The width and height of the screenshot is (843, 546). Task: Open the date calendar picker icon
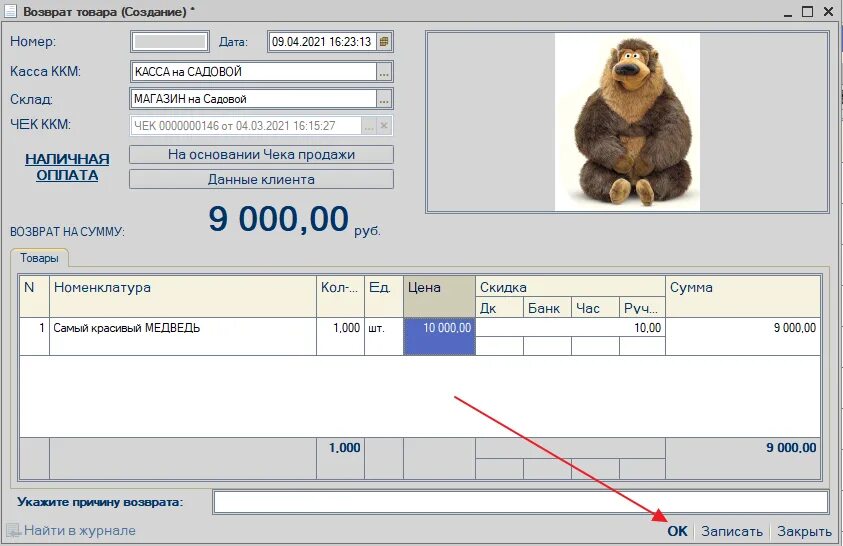point(384,42)
